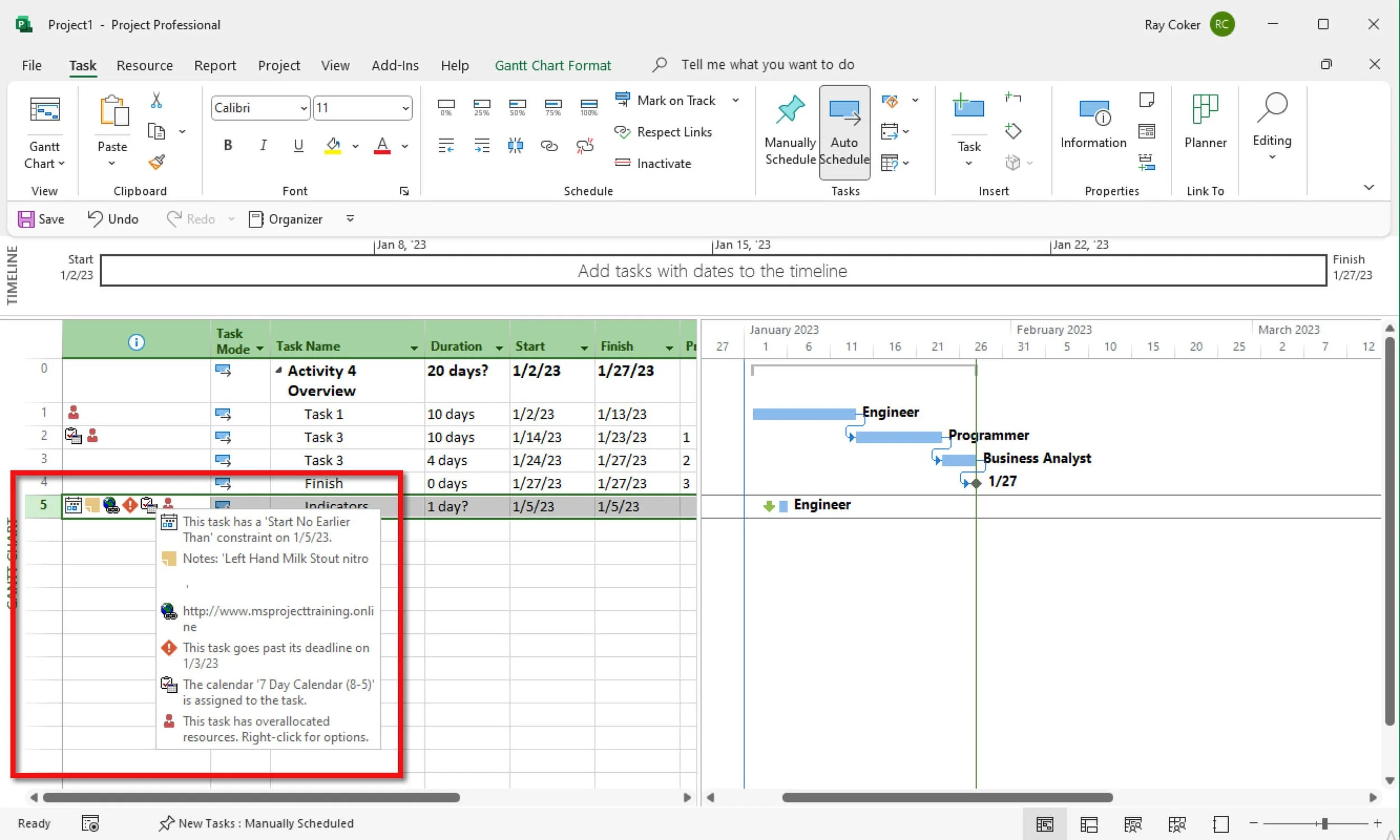1400x840 pixels.
Task: Click the red font color swatch
Action: 382,146
